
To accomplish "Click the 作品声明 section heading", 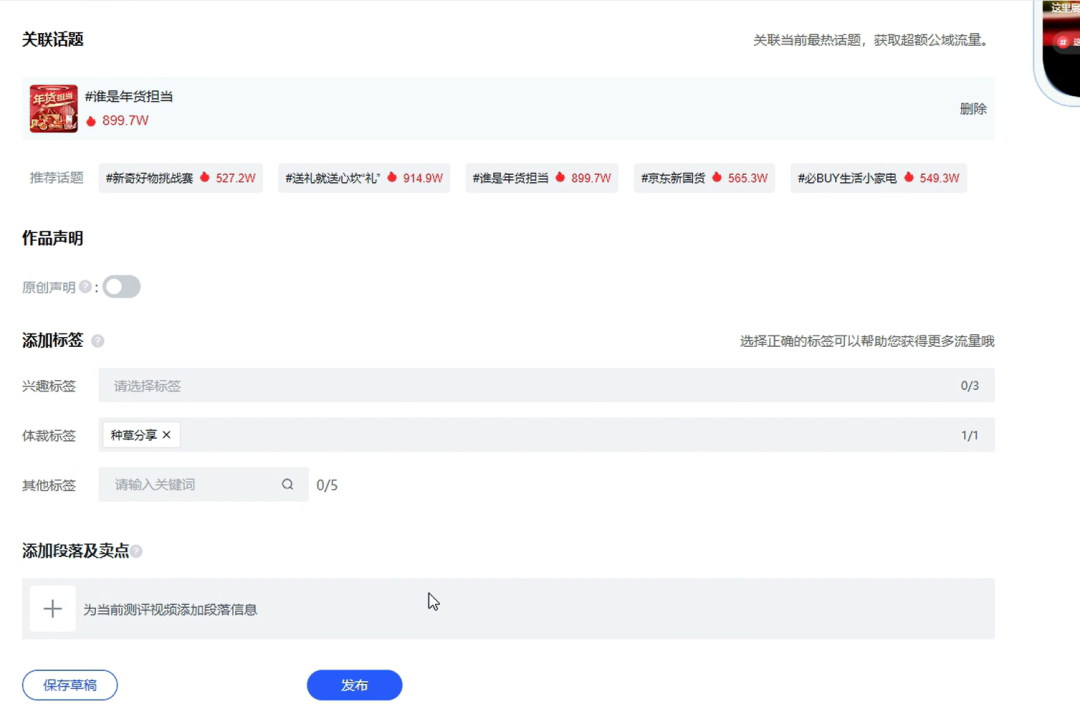I will (x=52, y=238).
